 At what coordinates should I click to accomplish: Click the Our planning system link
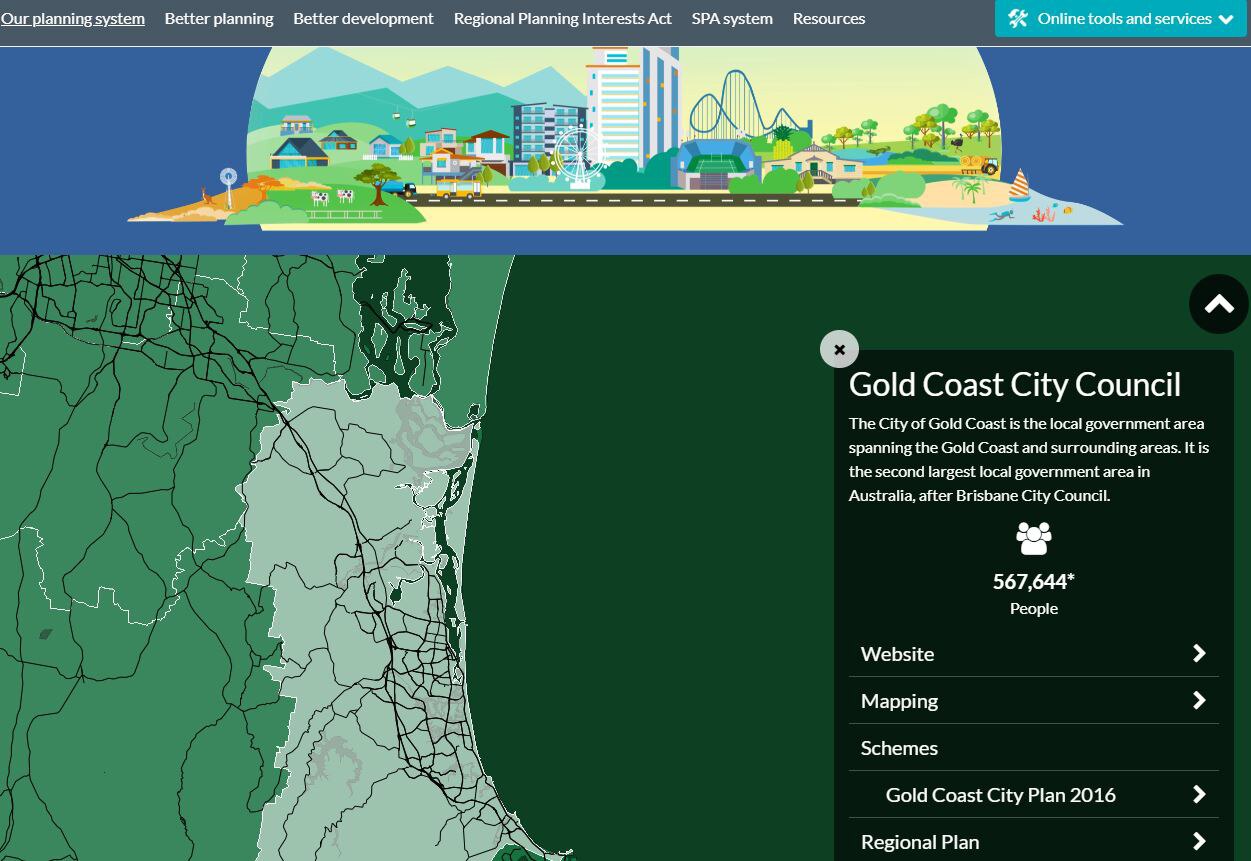tap(72, 18)
